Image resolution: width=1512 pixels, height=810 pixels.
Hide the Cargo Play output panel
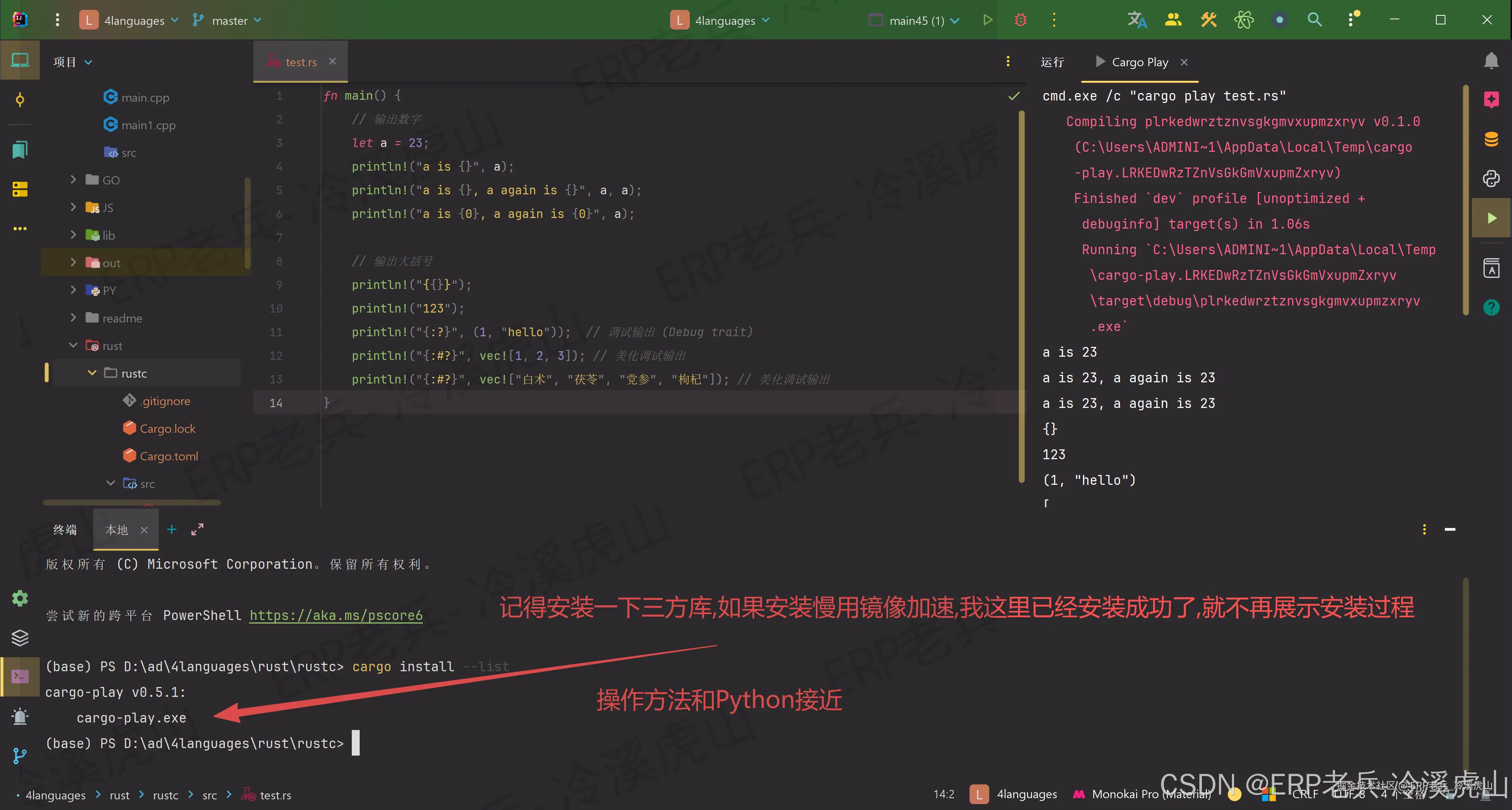coord(1185,61)
